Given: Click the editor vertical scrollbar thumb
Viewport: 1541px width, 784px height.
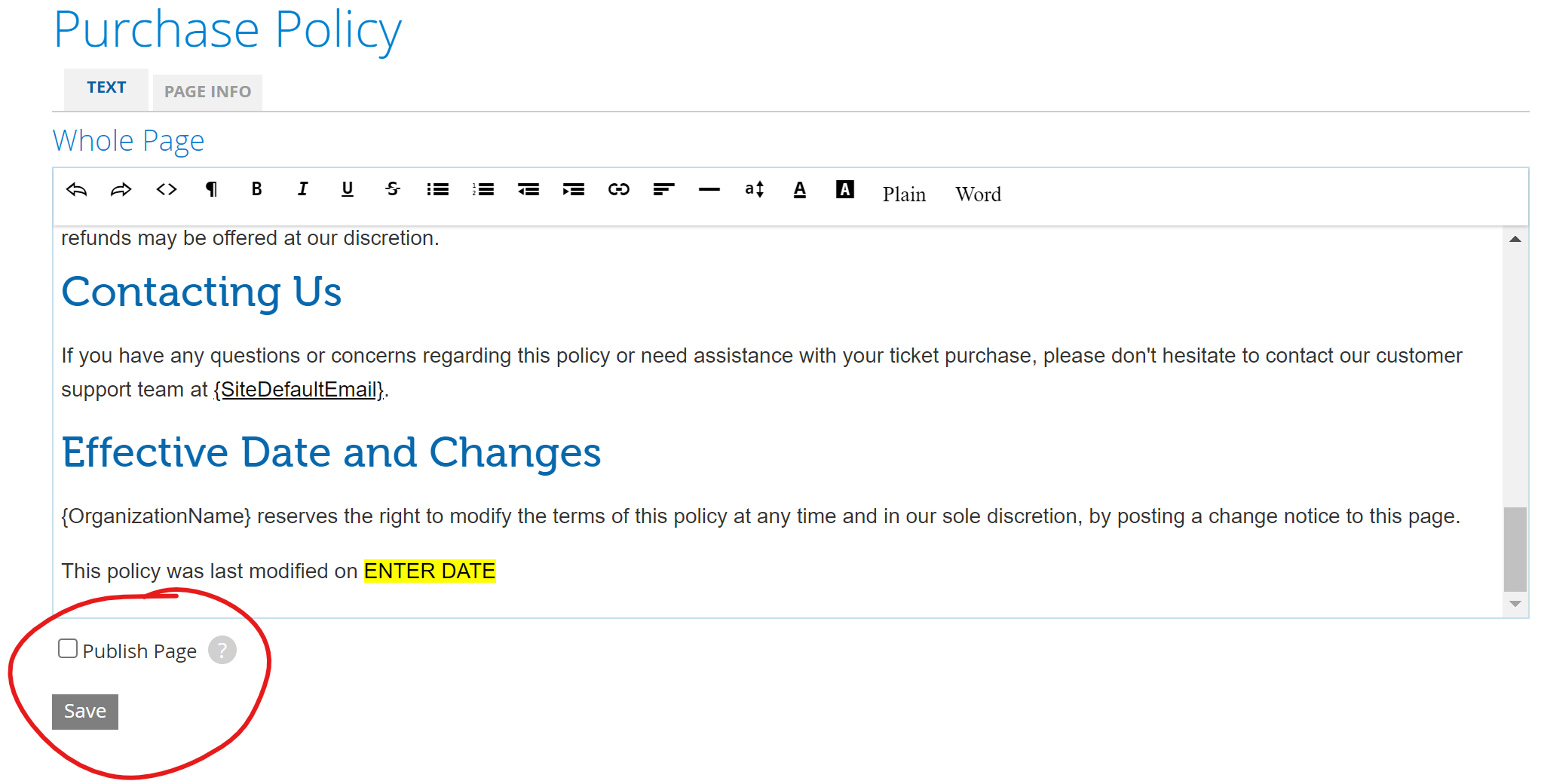Looking at the screenshot, I should (1515, 550).
